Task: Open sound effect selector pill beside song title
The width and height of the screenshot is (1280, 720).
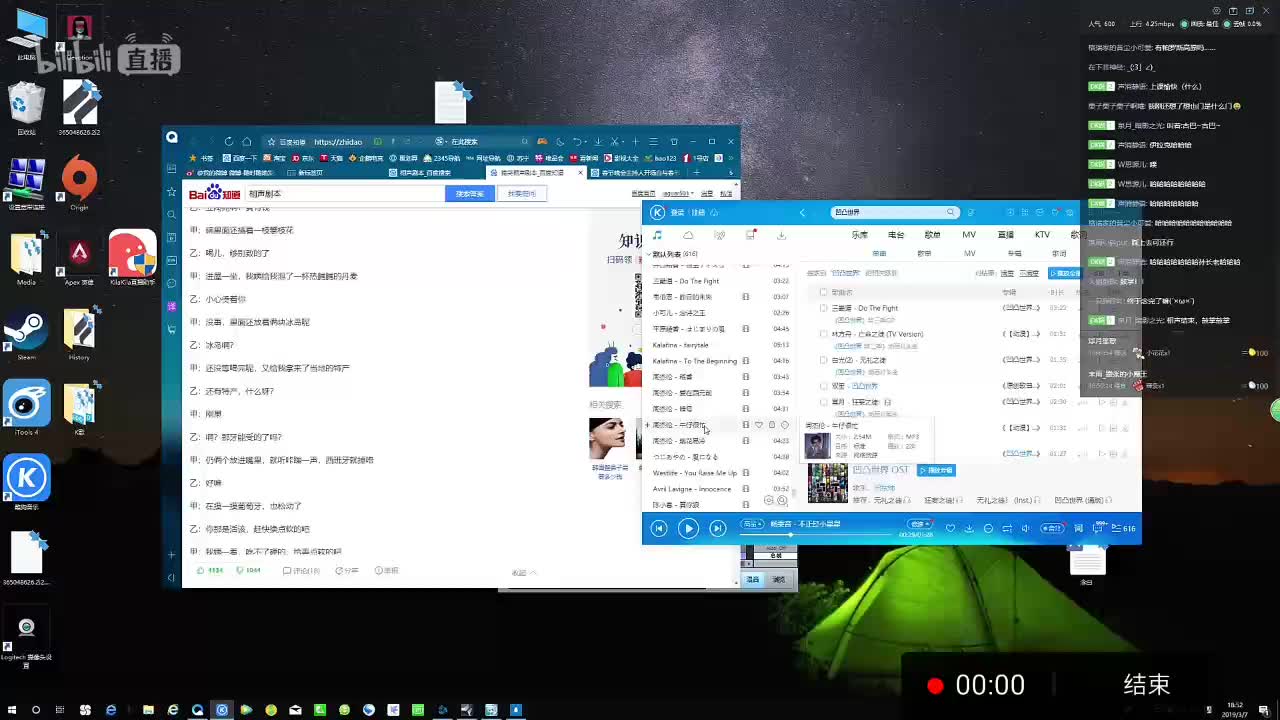Action: 752,524
